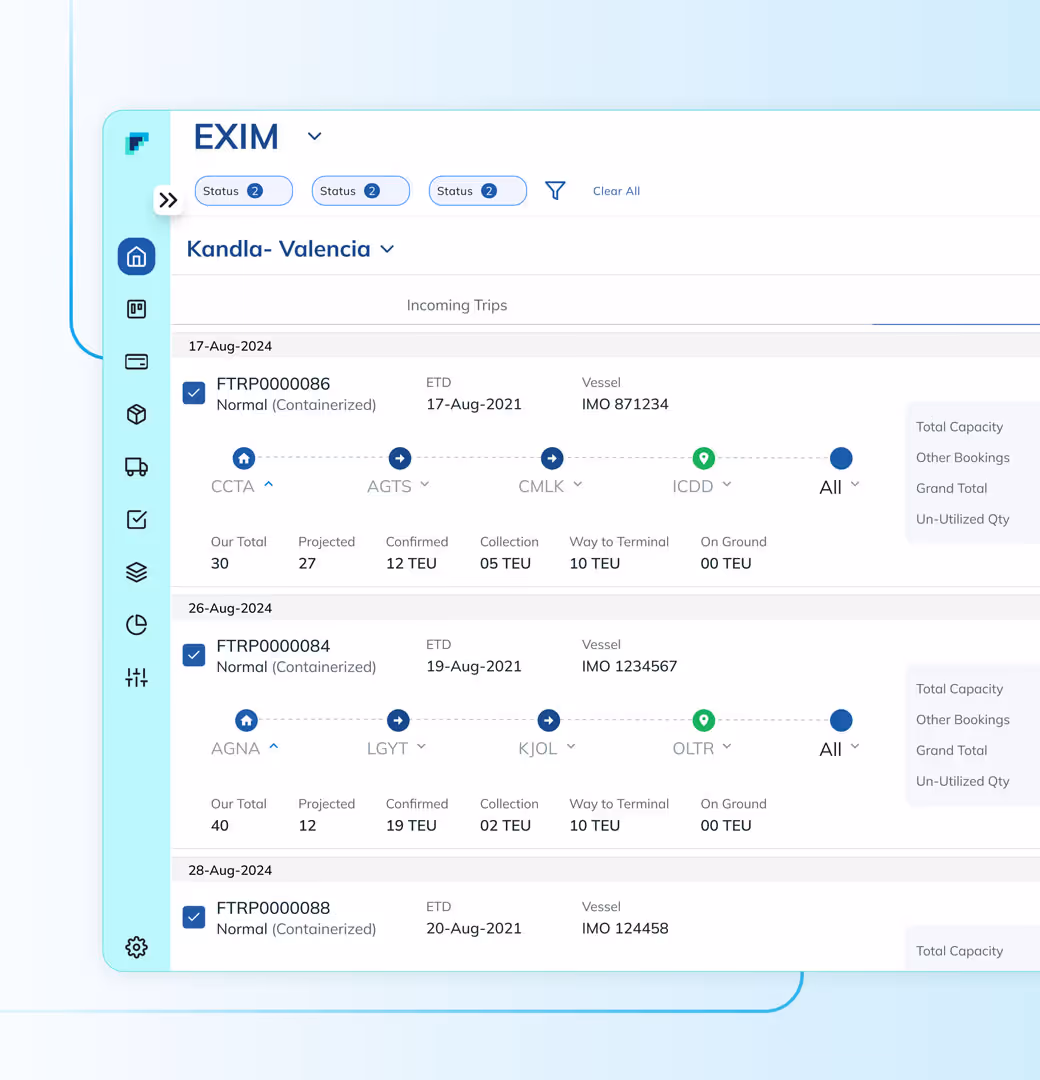Viewport: 1040px width, 1080px height.
Task: Open trip FTRP0000088 title
Action: click(273, 908)
